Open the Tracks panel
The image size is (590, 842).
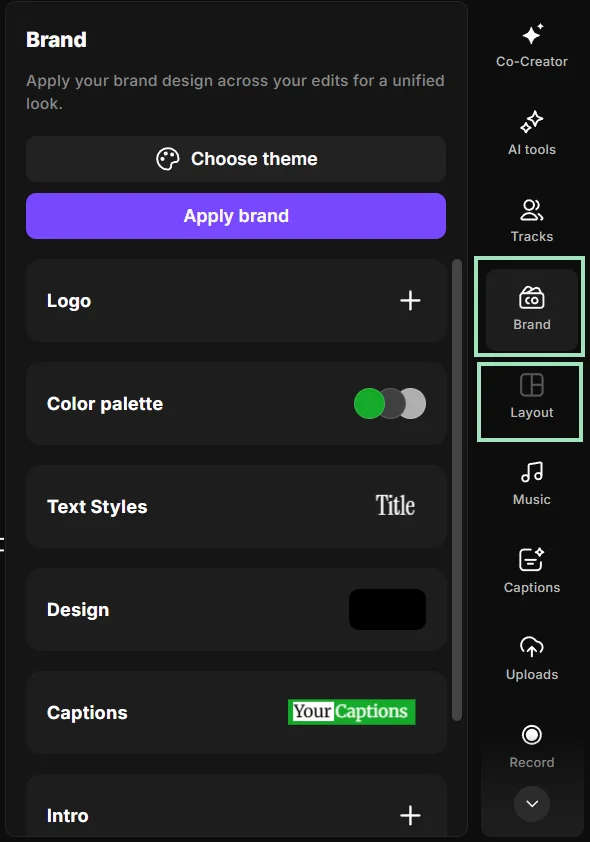[x=531, y=220]
